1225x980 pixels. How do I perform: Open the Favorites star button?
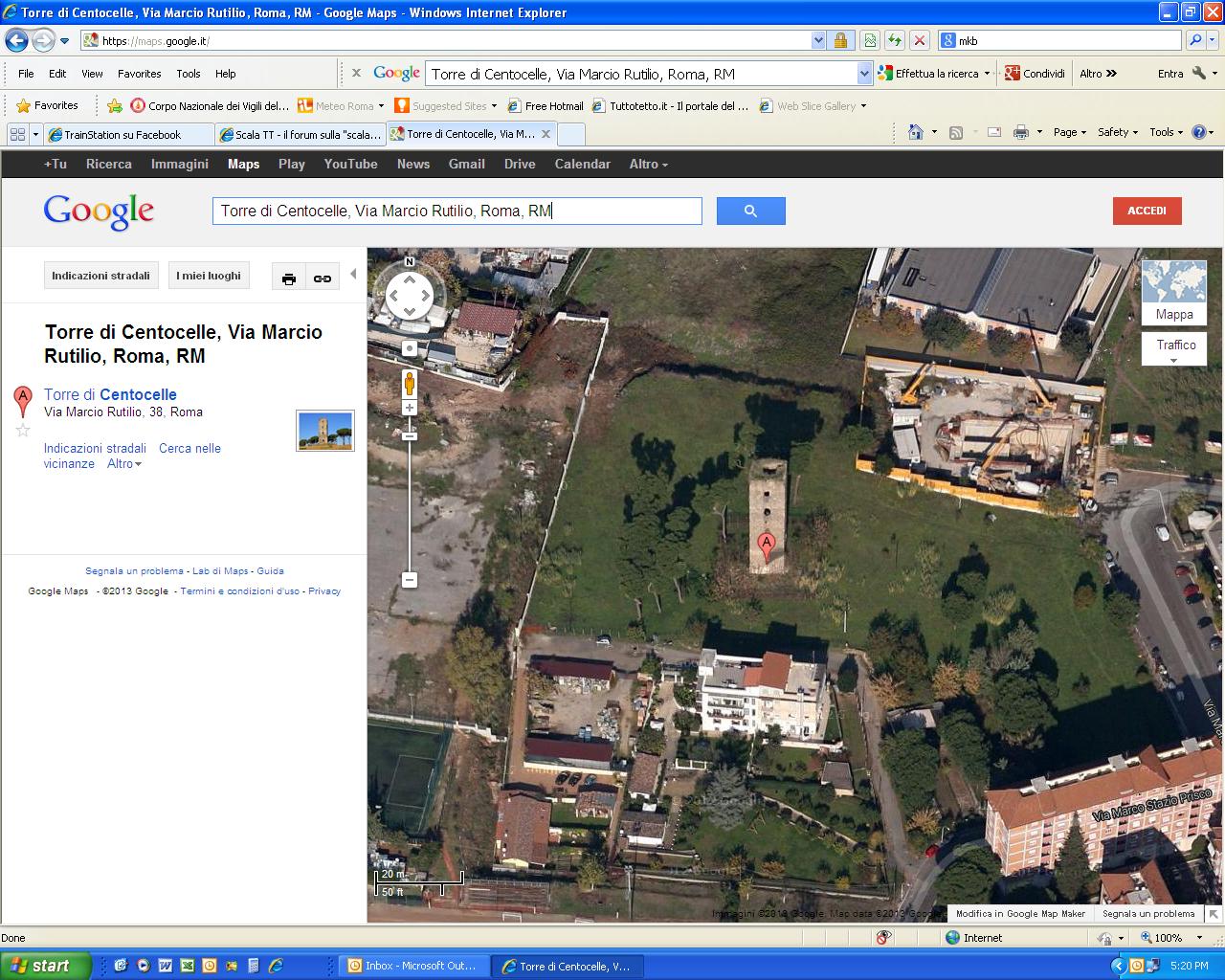click(47, 105)
